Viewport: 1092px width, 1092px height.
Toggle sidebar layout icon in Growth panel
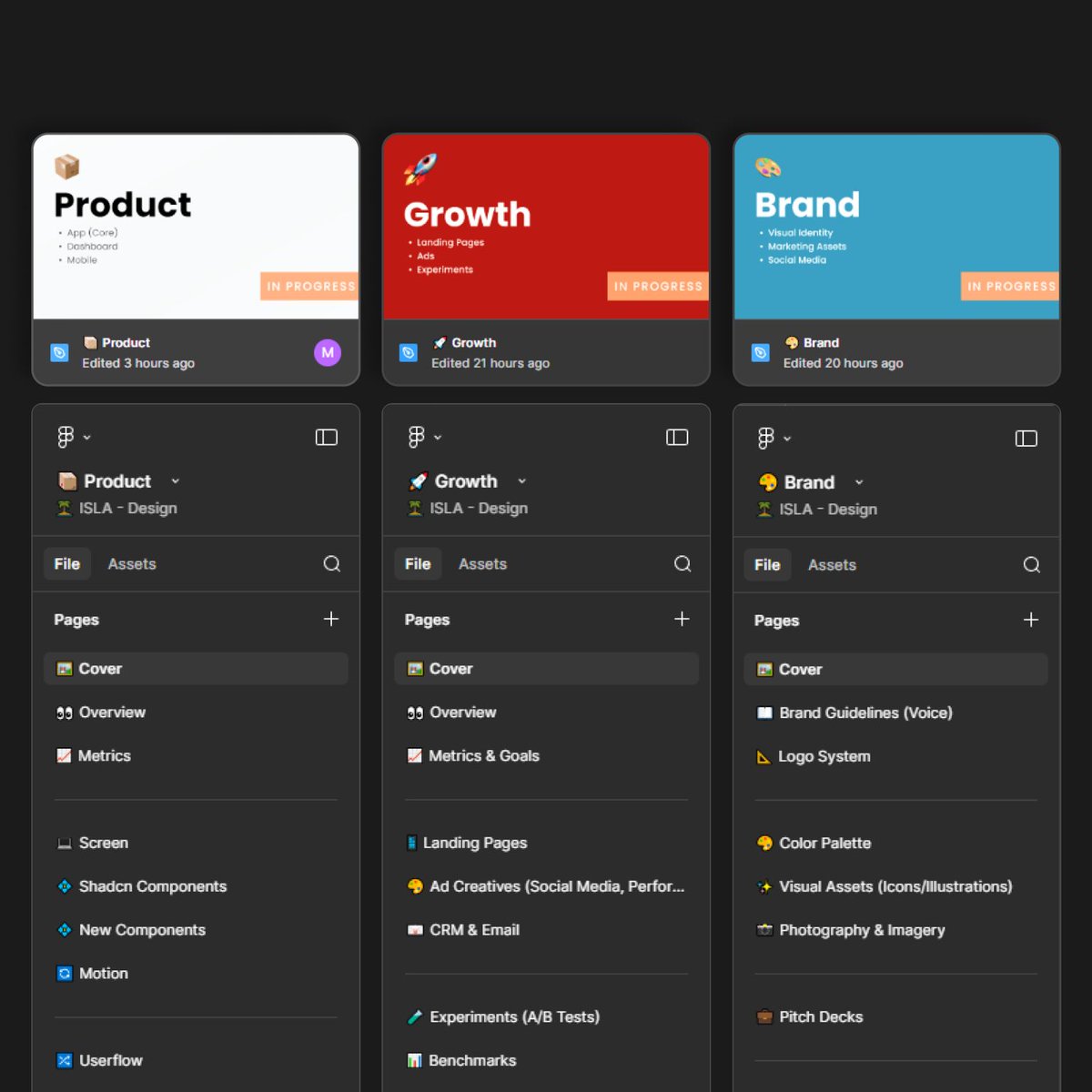click(x=677, y=438)
